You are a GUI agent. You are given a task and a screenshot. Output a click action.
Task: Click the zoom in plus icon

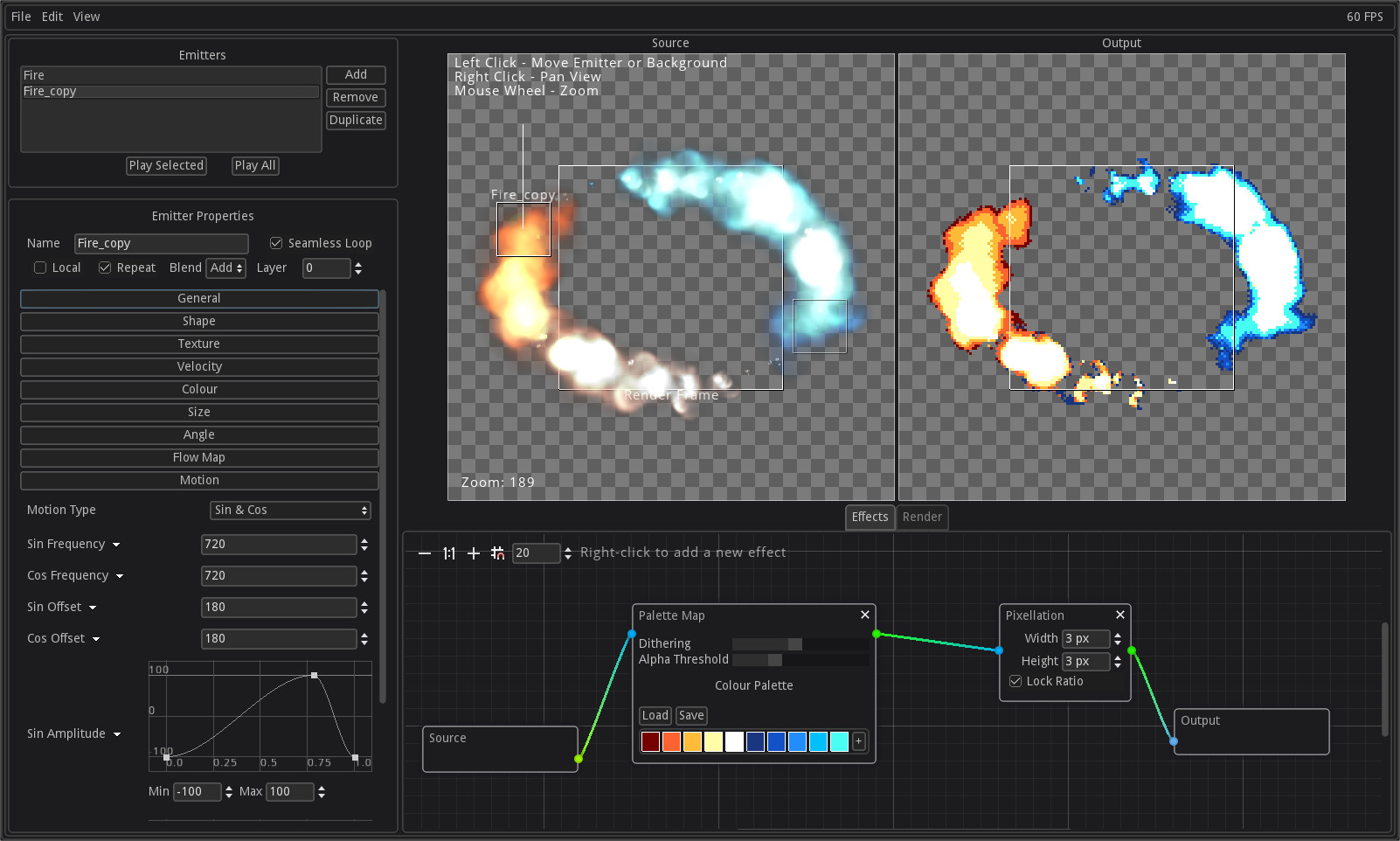[x=473, y=553]
